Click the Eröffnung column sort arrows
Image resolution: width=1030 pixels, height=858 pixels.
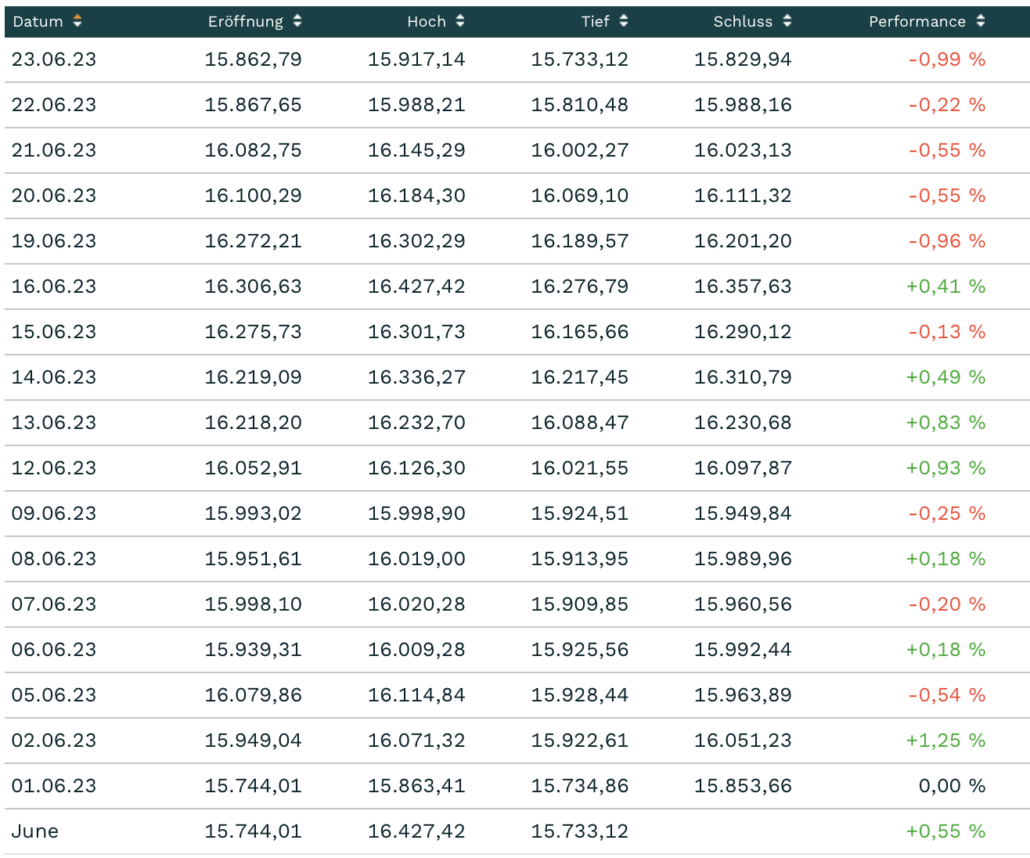298,21
